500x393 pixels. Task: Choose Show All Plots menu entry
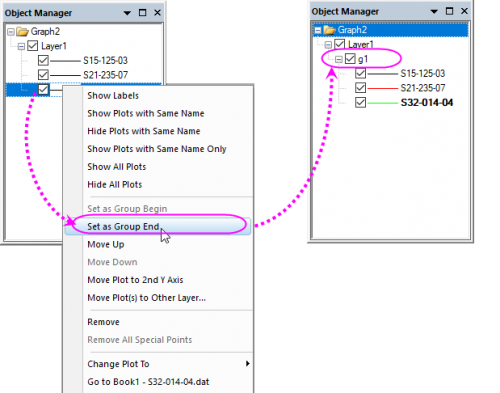(117, 167)
